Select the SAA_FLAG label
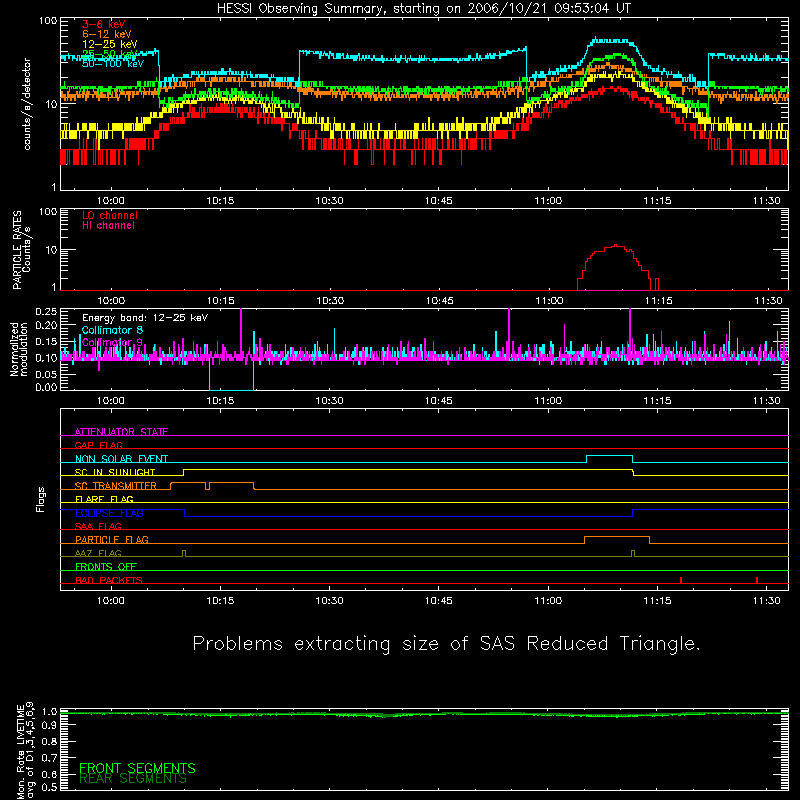Viewport: 800px width, 800px height. tap(98, 526)
